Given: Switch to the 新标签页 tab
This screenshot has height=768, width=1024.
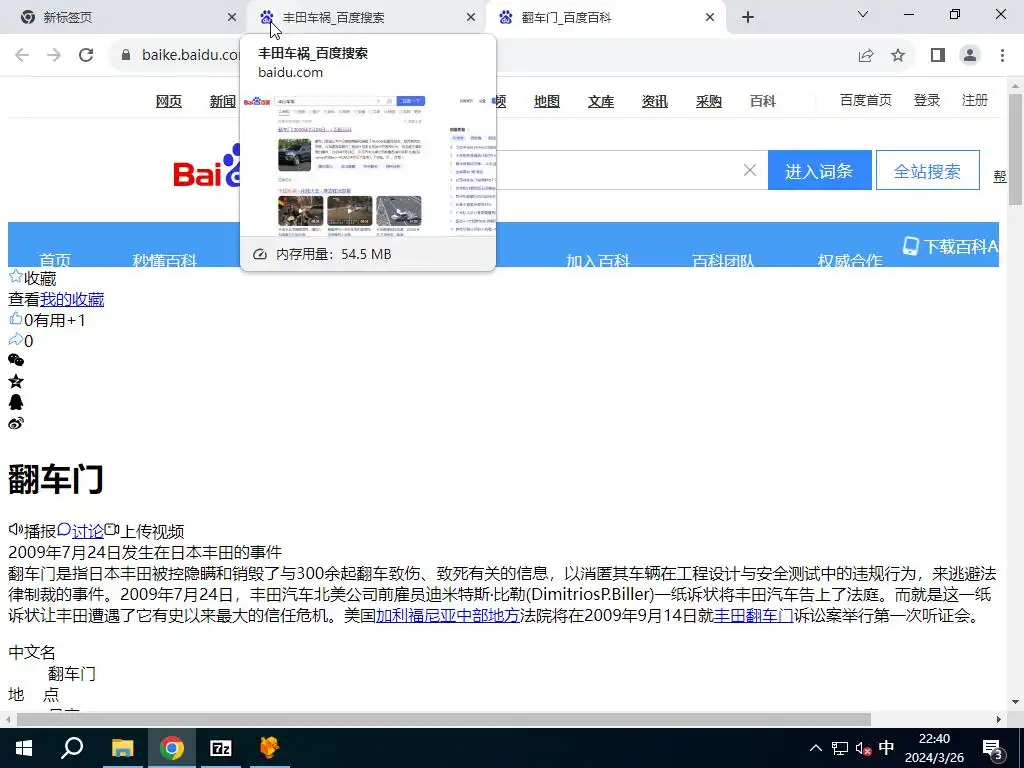Looking at the screenshot, I should (x=124, y=18).
